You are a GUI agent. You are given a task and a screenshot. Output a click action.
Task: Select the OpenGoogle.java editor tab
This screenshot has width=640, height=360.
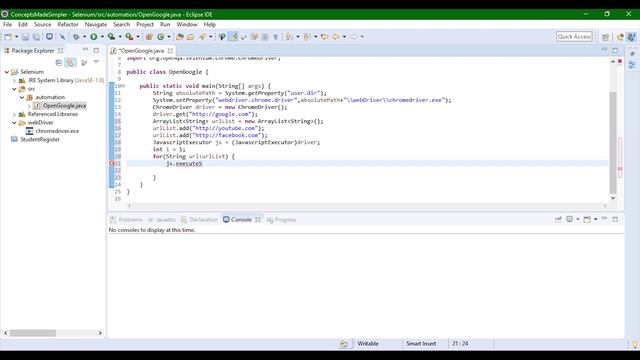click(141, 51)
